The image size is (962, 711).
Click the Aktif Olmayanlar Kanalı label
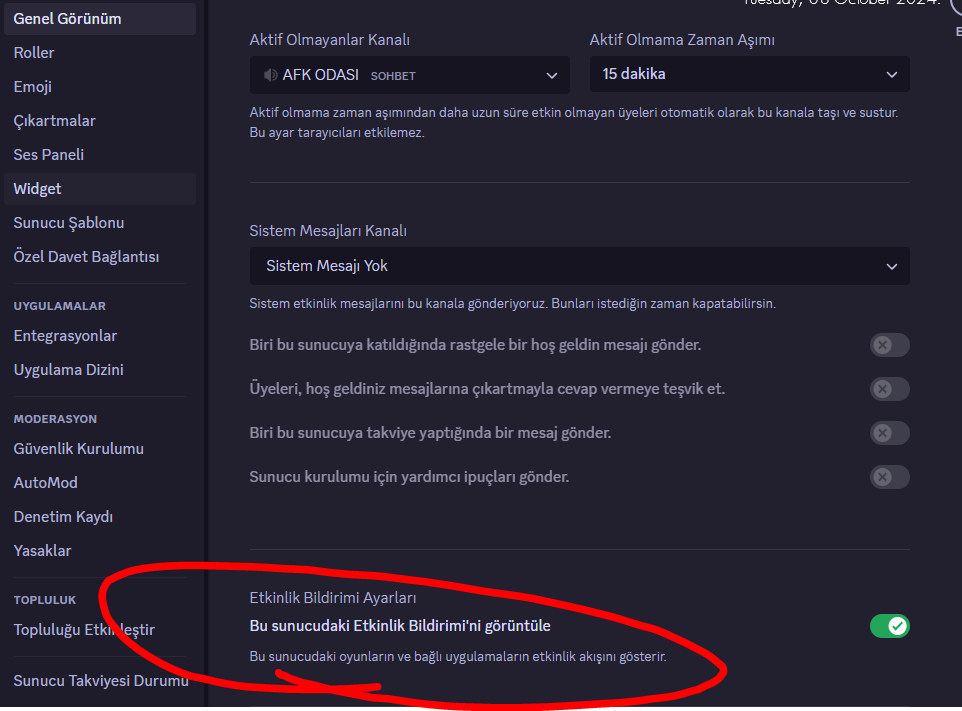tap(329, 40)
